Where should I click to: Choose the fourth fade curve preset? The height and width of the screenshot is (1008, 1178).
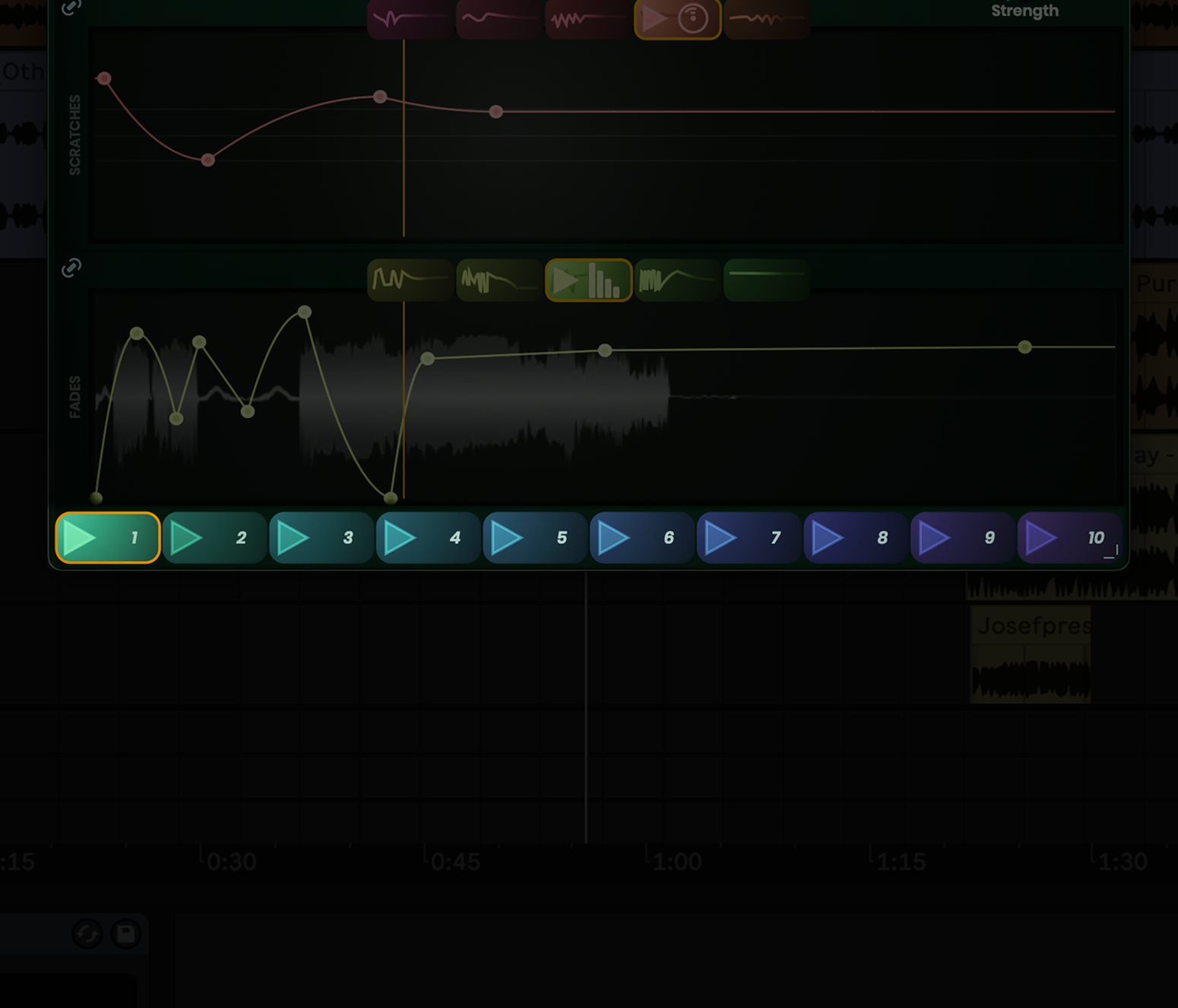coord(677,281)
